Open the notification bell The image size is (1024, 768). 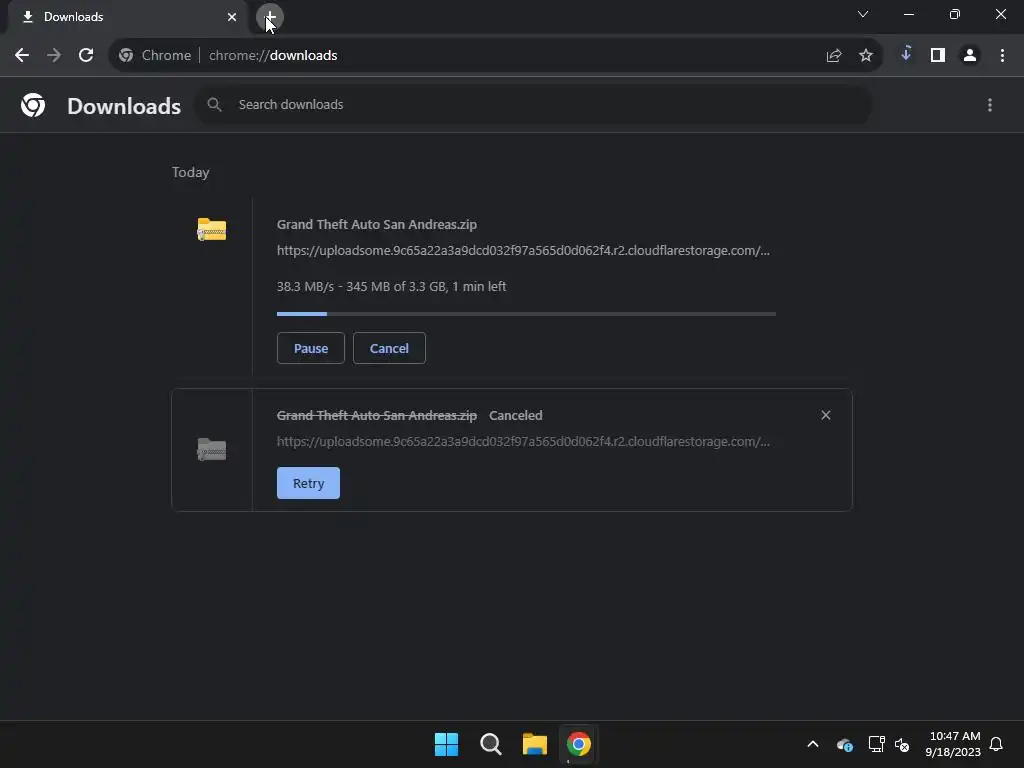click(997, 744)
